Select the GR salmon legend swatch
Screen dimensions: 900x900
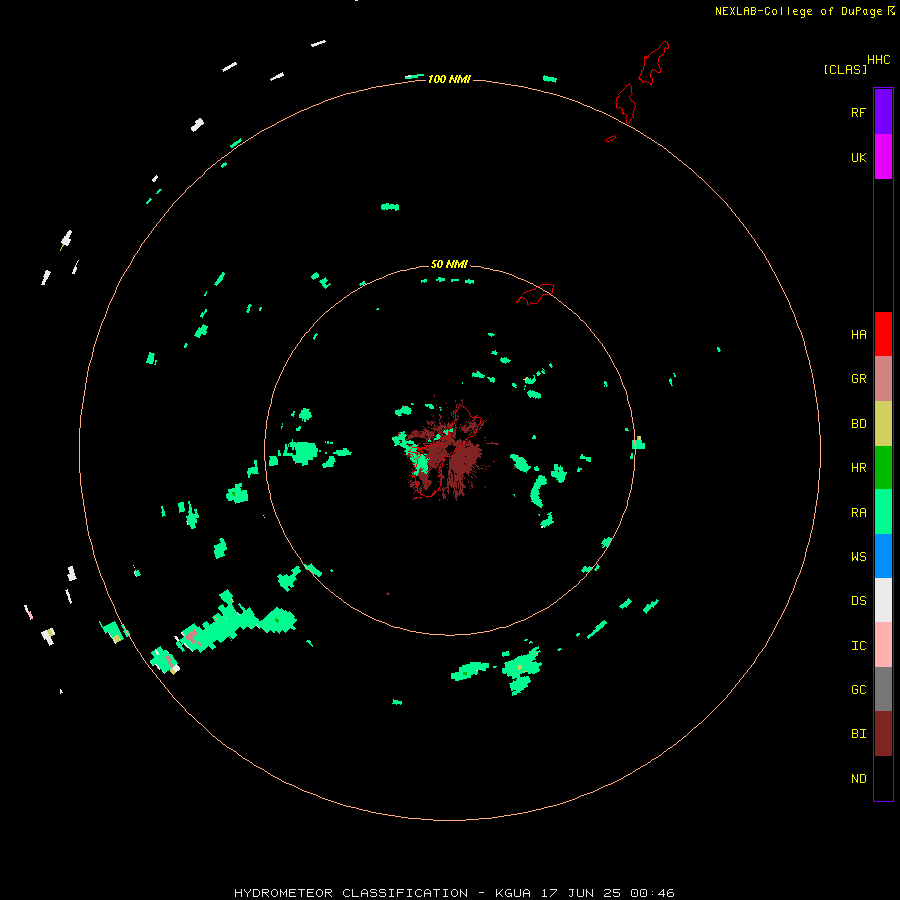[883, 379]
